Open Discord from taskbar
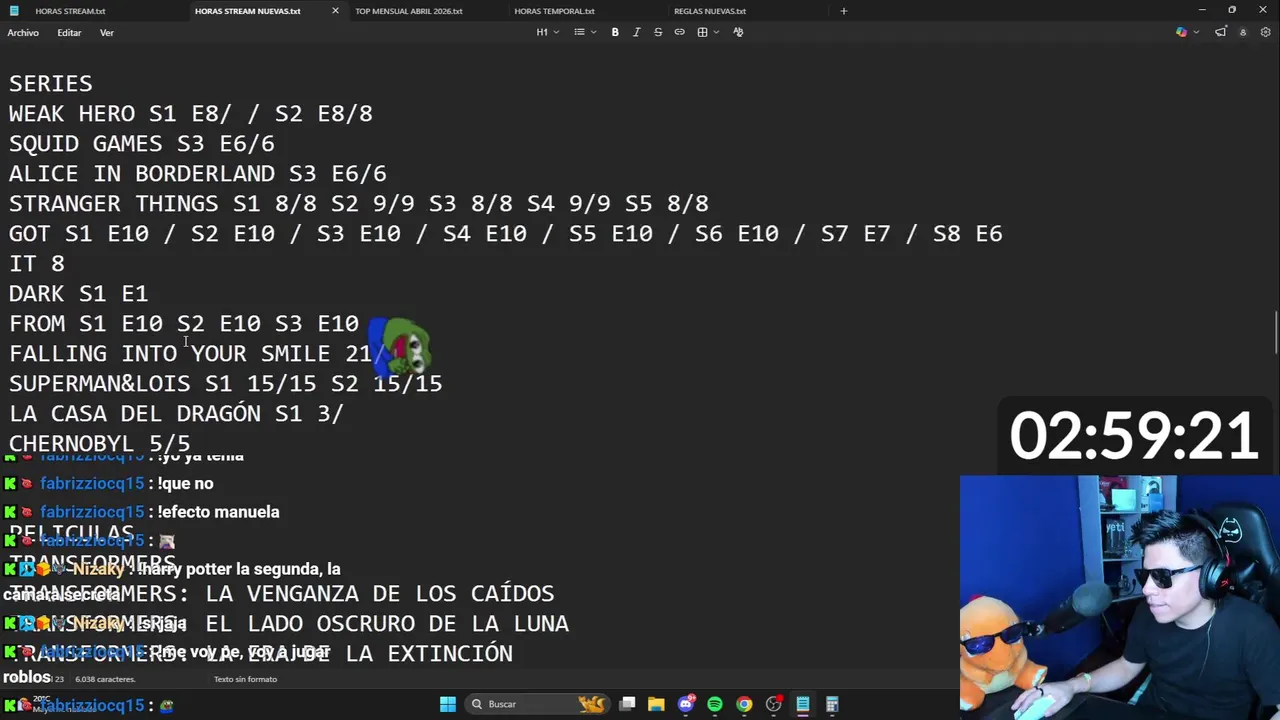 pos(686,704)
